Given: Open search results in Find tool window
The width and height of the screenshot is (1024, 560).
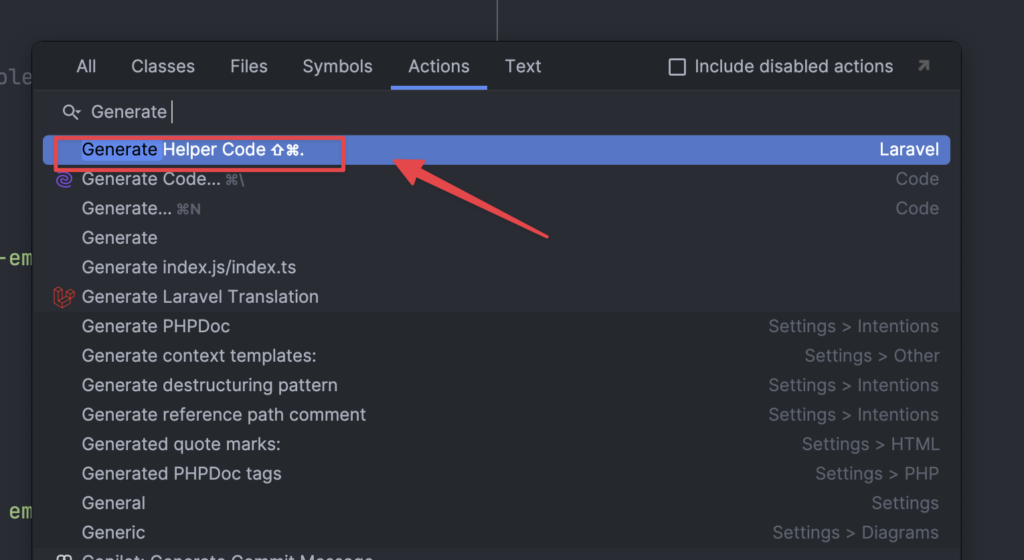Looking at the screenshot, I should pyautogui.click(x=923, y=66).
